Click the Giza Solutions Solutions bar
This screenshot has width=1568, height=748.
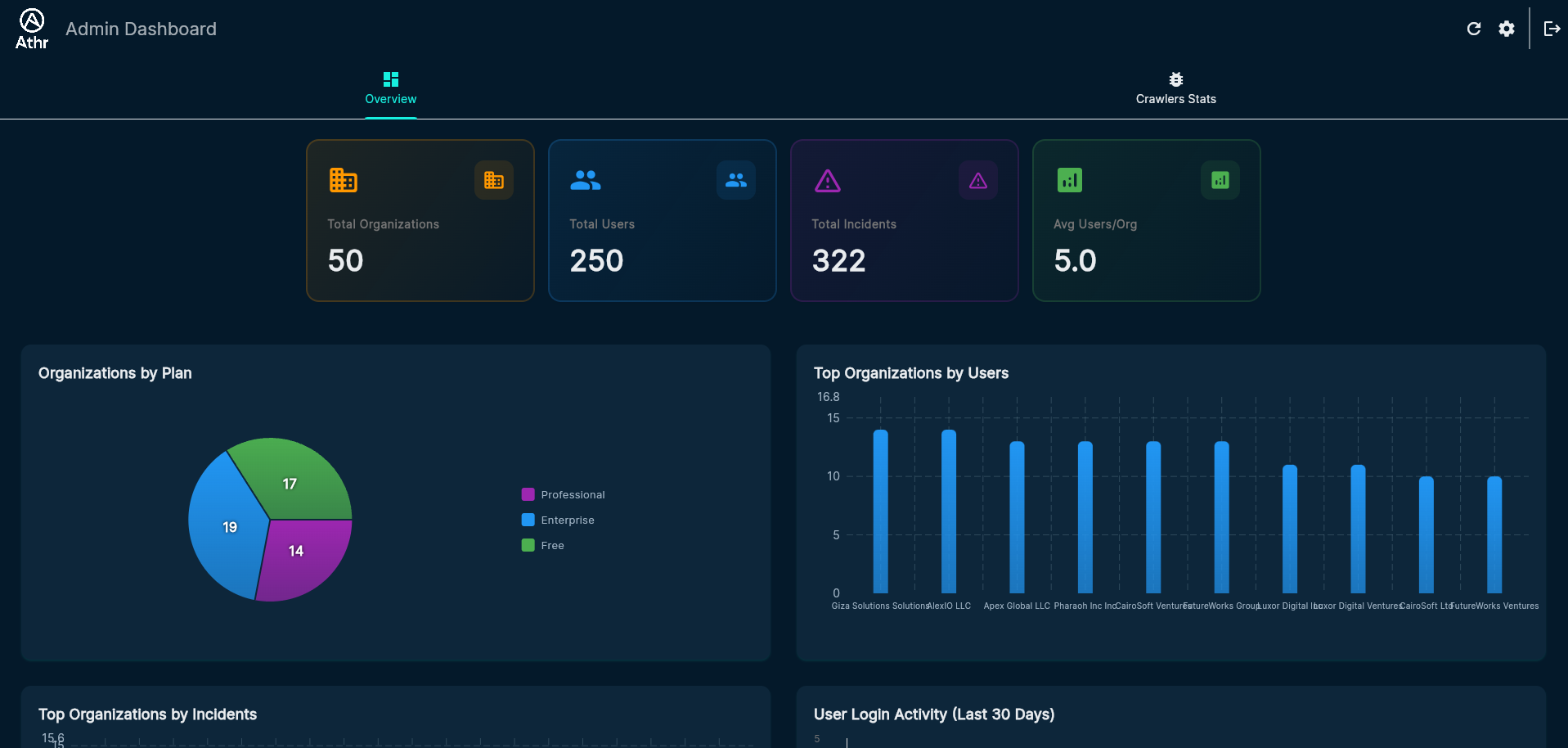(880, 511)
